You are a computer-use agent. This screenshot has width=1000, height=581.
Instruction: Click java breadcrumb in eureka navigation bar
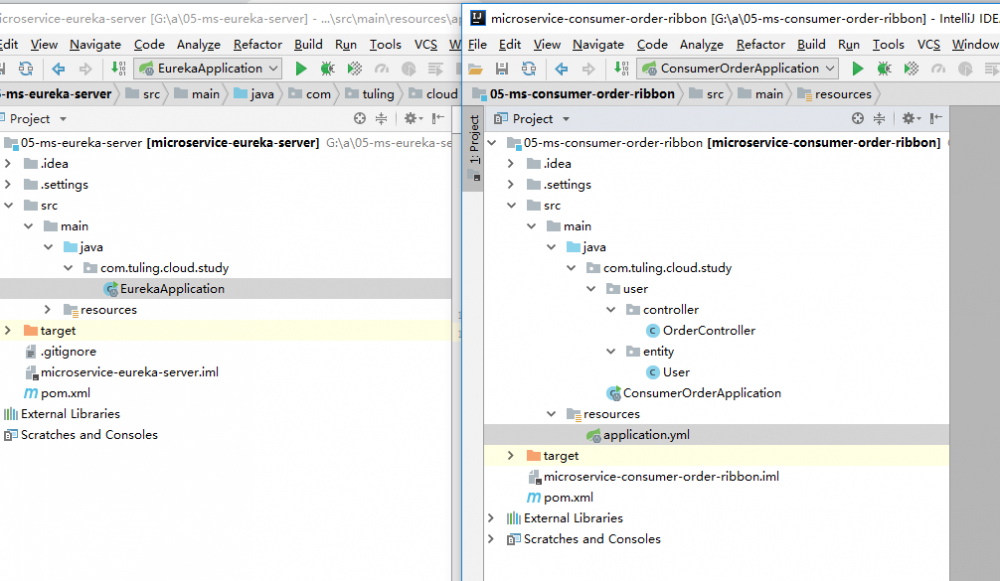coord(254,94)
